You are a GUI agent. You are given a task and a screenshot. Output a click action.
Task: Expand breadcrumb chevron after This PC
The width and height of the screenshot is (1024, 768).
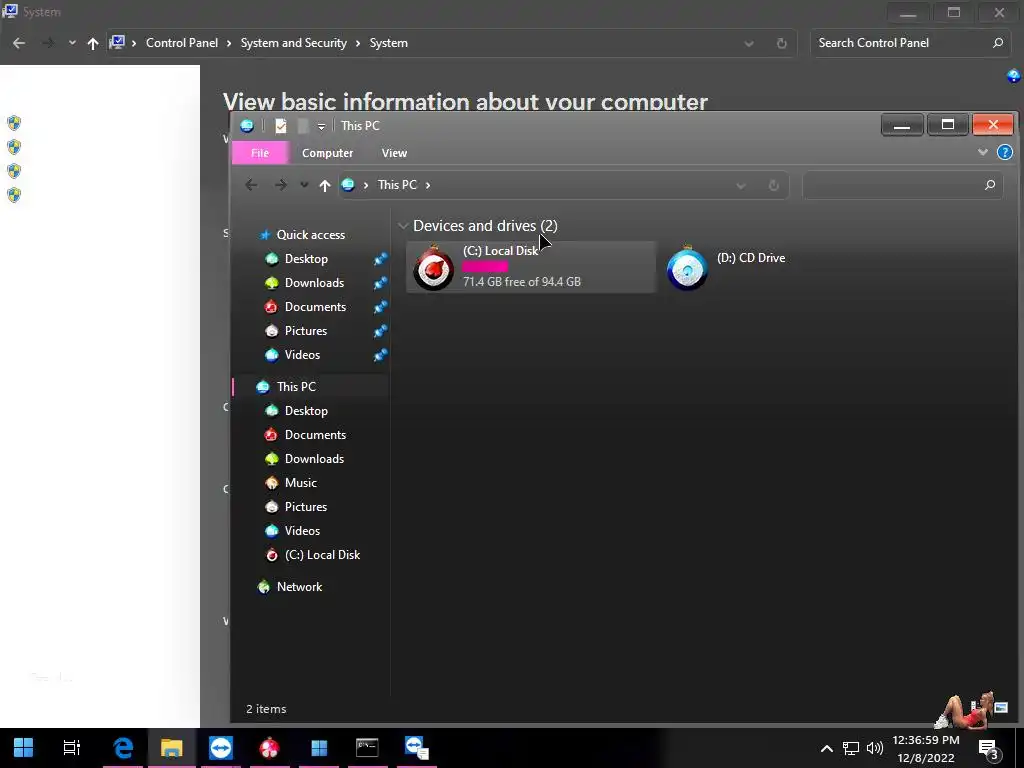[x=428, y=185]
